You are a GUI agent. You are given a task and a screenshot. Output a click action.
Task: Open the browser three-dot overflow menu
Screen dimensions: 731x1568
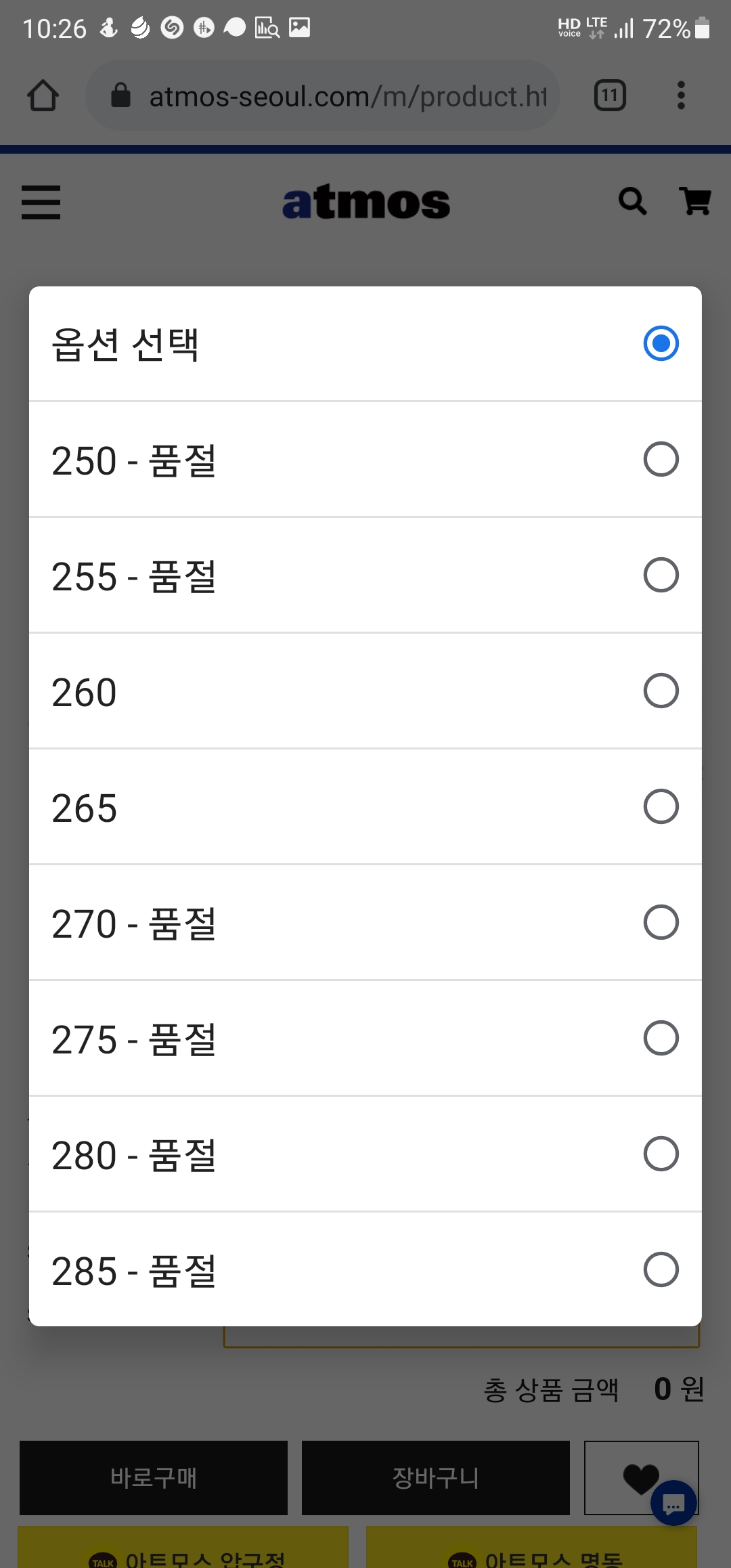coord(682,95)
